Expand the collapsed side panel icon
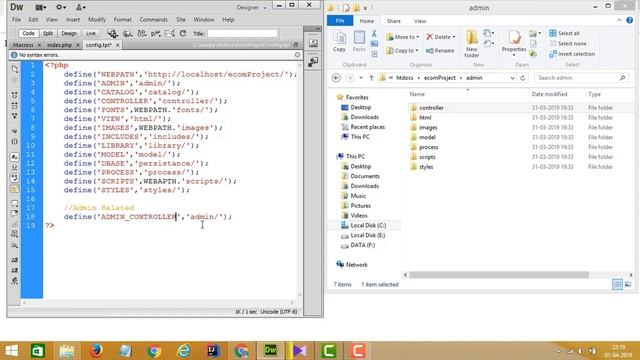Viewport: 640px width, 360px height. coord(313,43)
